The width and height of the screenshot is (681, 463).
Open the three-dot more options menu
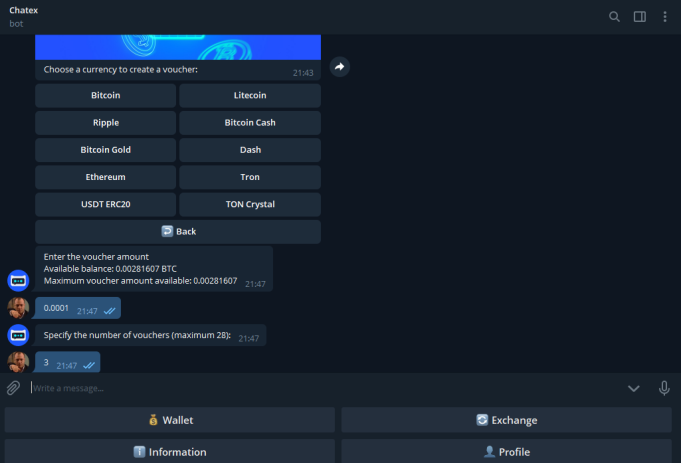click(665, 17)
